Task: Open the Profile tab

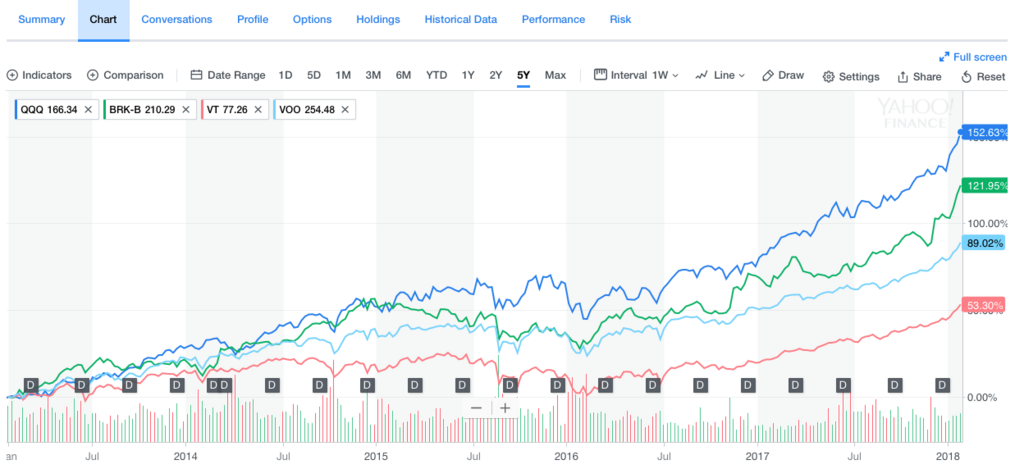Action: click(253, 20)
